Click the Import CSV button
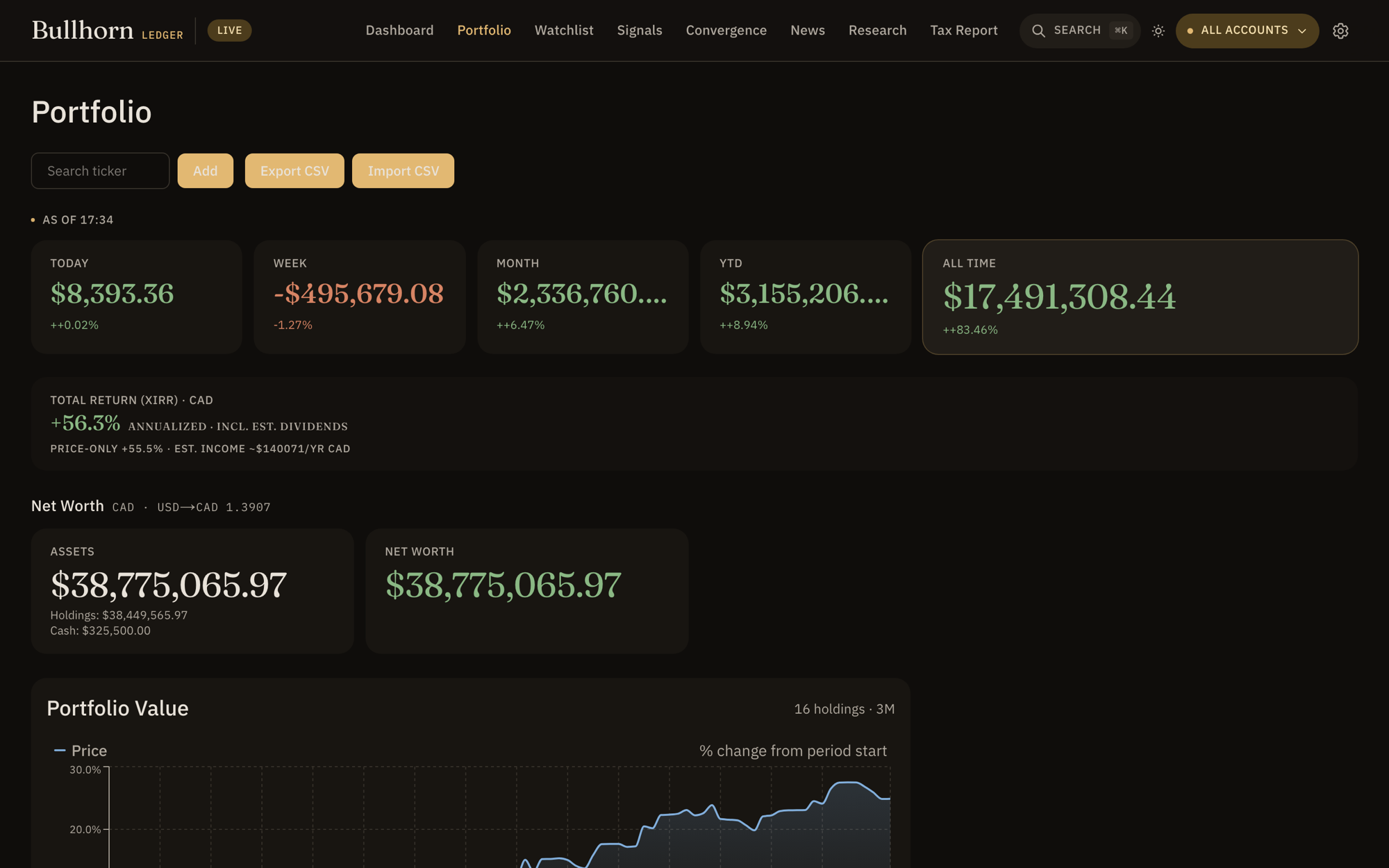The width and height of the screenshot is (1389, 868). [403, 171]
